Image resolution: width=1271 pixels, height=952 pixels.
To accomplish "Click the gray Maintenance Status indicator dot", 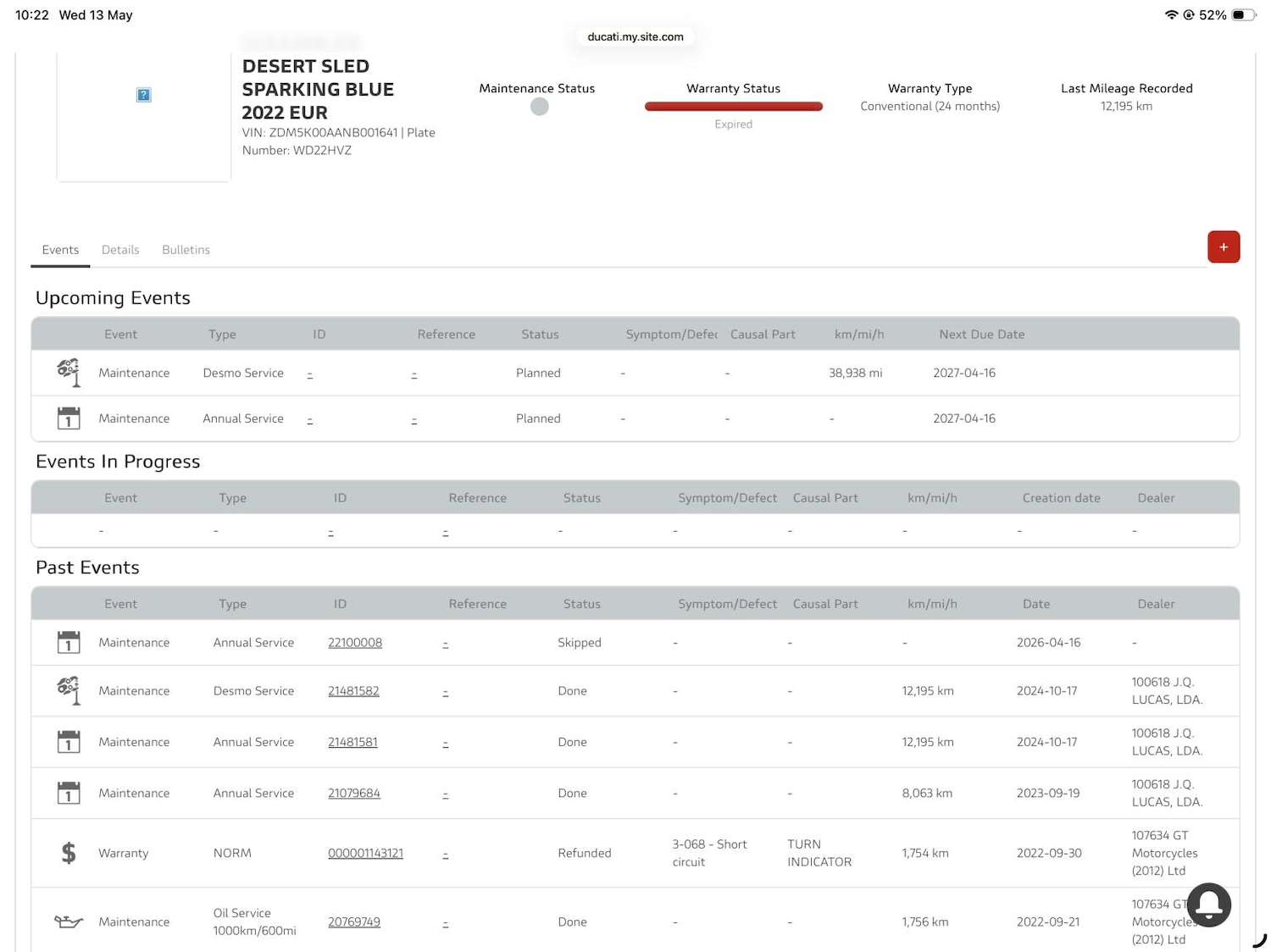I will [540, 107].
